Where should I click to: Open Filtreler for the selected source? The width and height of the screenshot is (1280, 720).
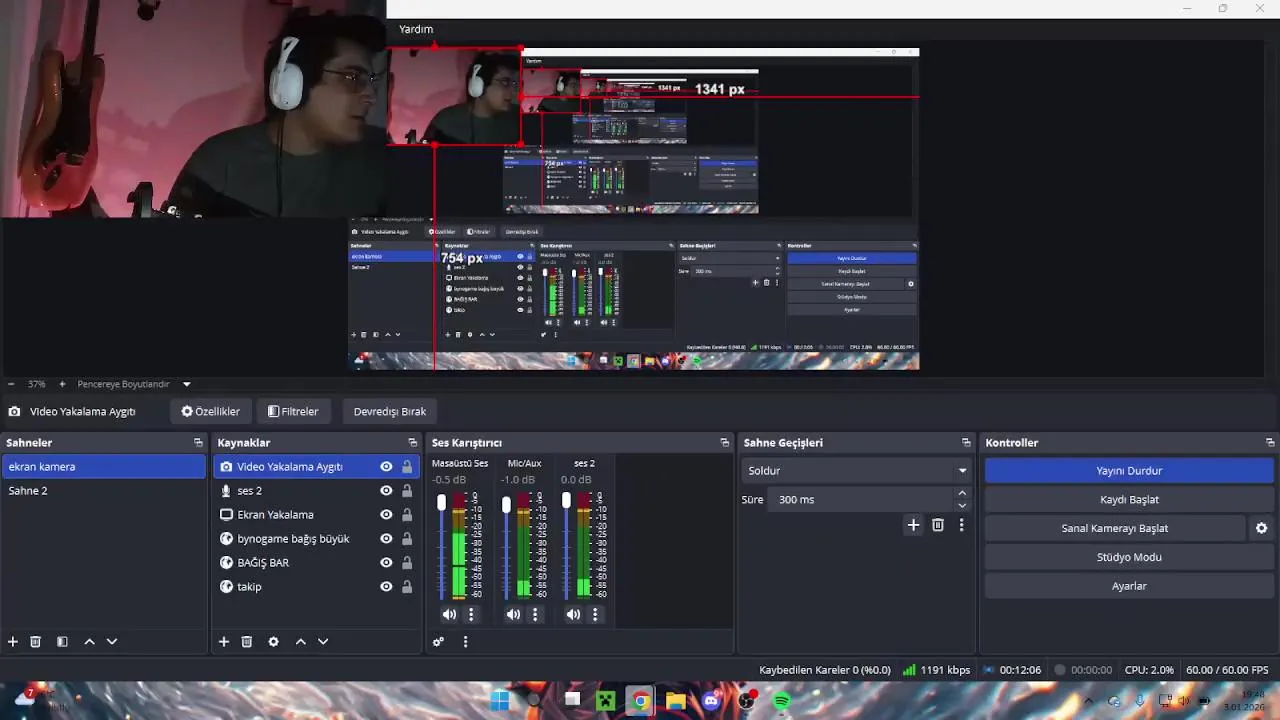coord(293,411)
